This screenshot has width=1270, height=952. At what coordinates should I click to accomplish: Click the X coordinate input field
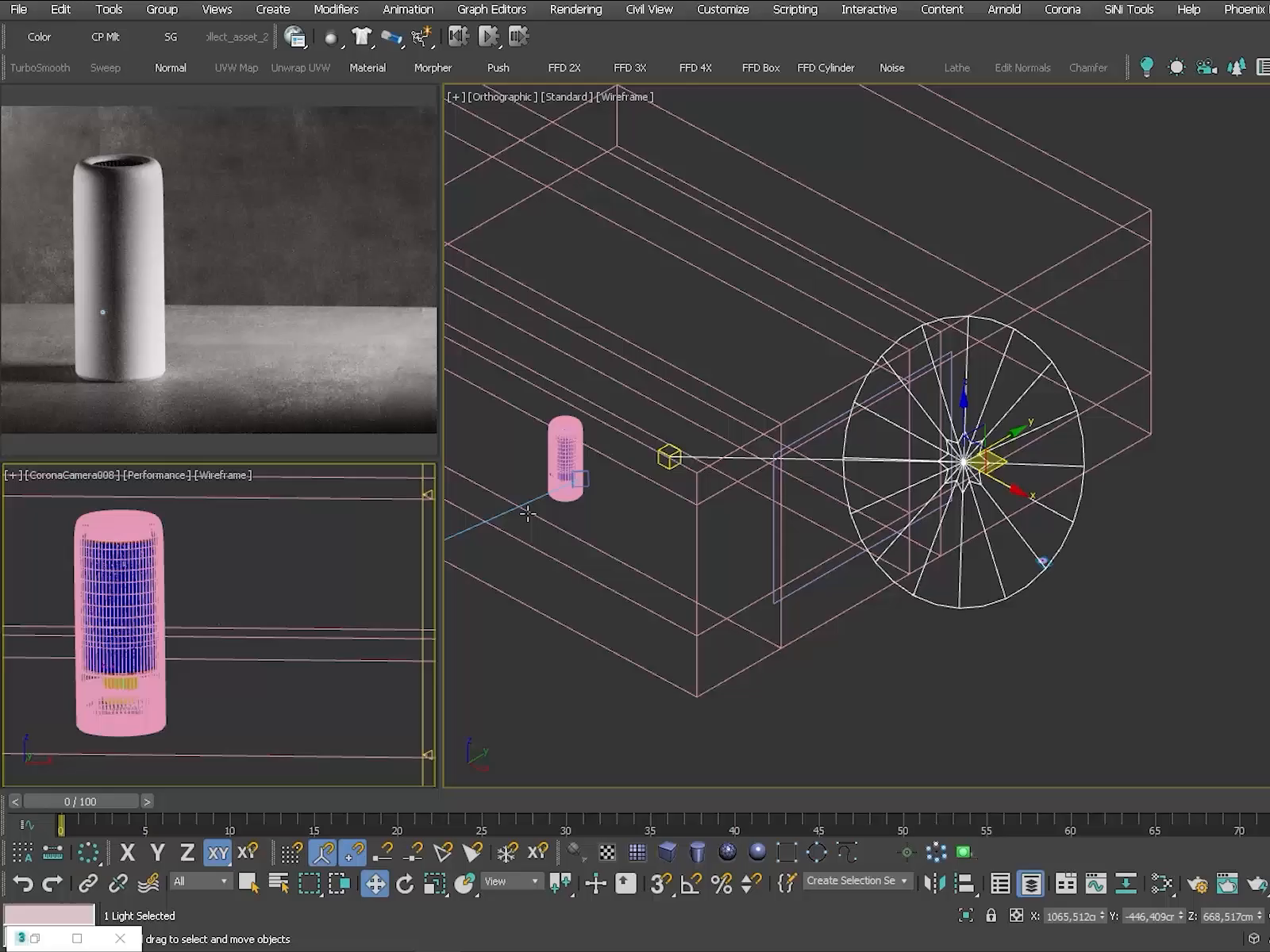[1070, 916]
